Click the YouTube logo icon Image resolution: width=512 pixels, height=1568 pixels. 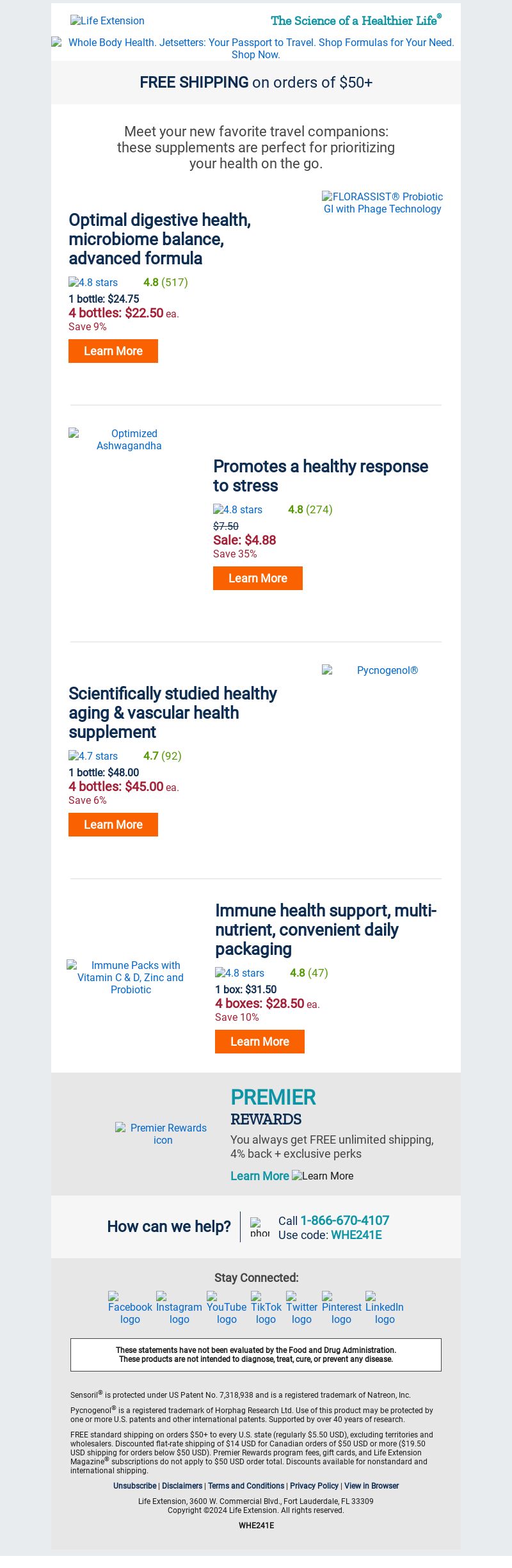(x=227, y=1308)
